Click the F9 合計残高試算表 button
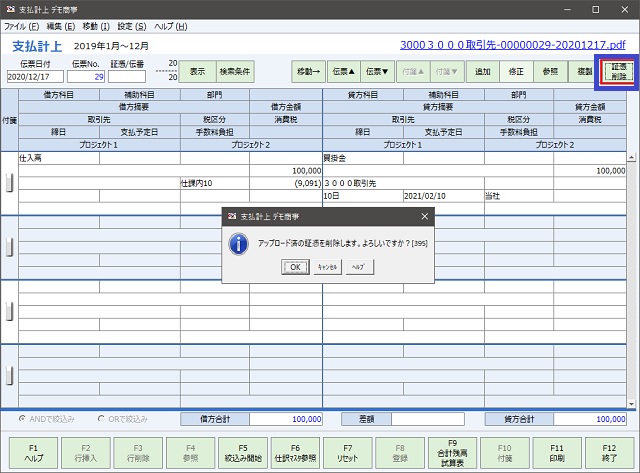 (452, 453)
